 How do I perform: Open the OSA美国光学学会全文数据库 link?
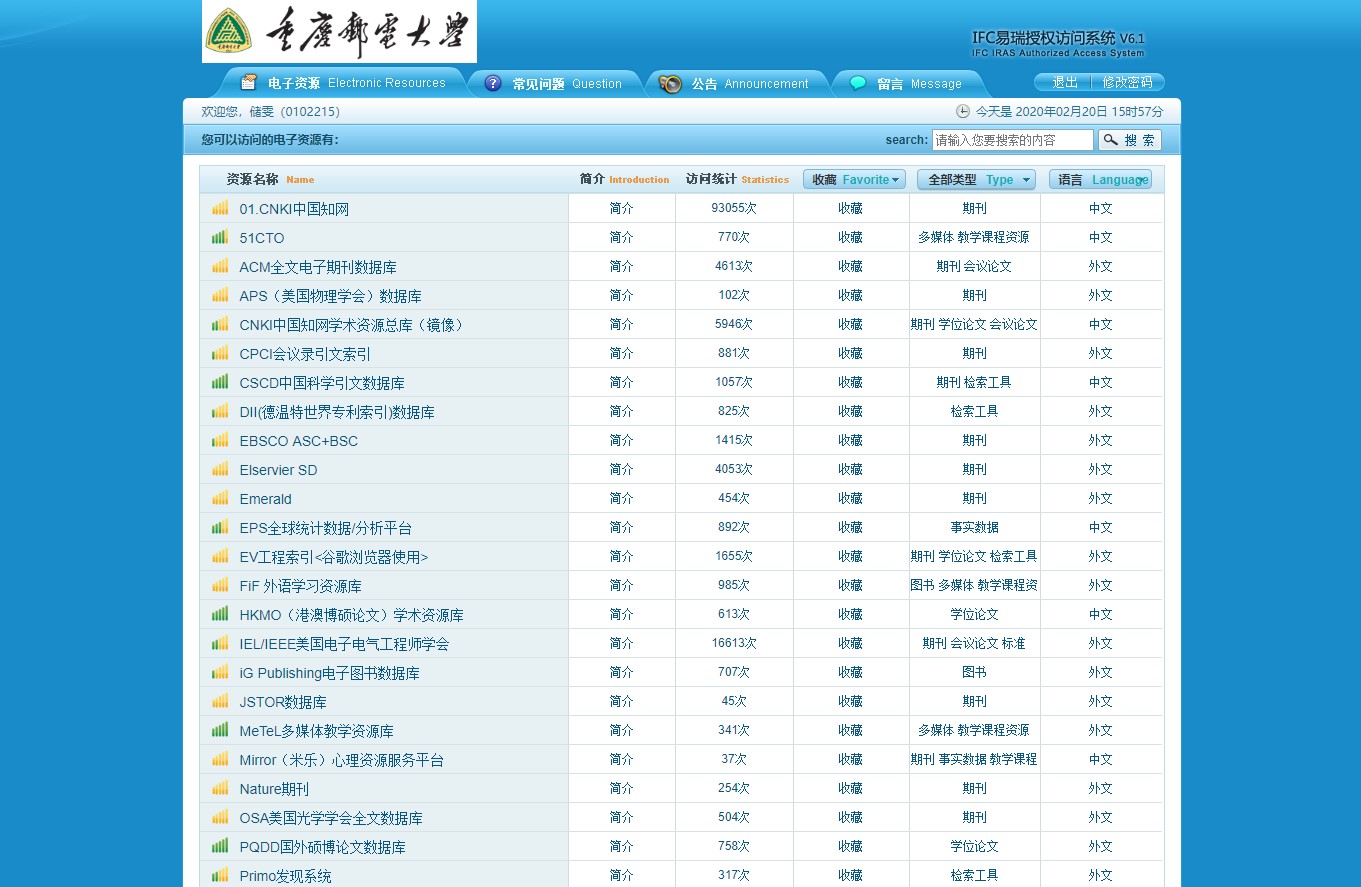pos(331,818)
